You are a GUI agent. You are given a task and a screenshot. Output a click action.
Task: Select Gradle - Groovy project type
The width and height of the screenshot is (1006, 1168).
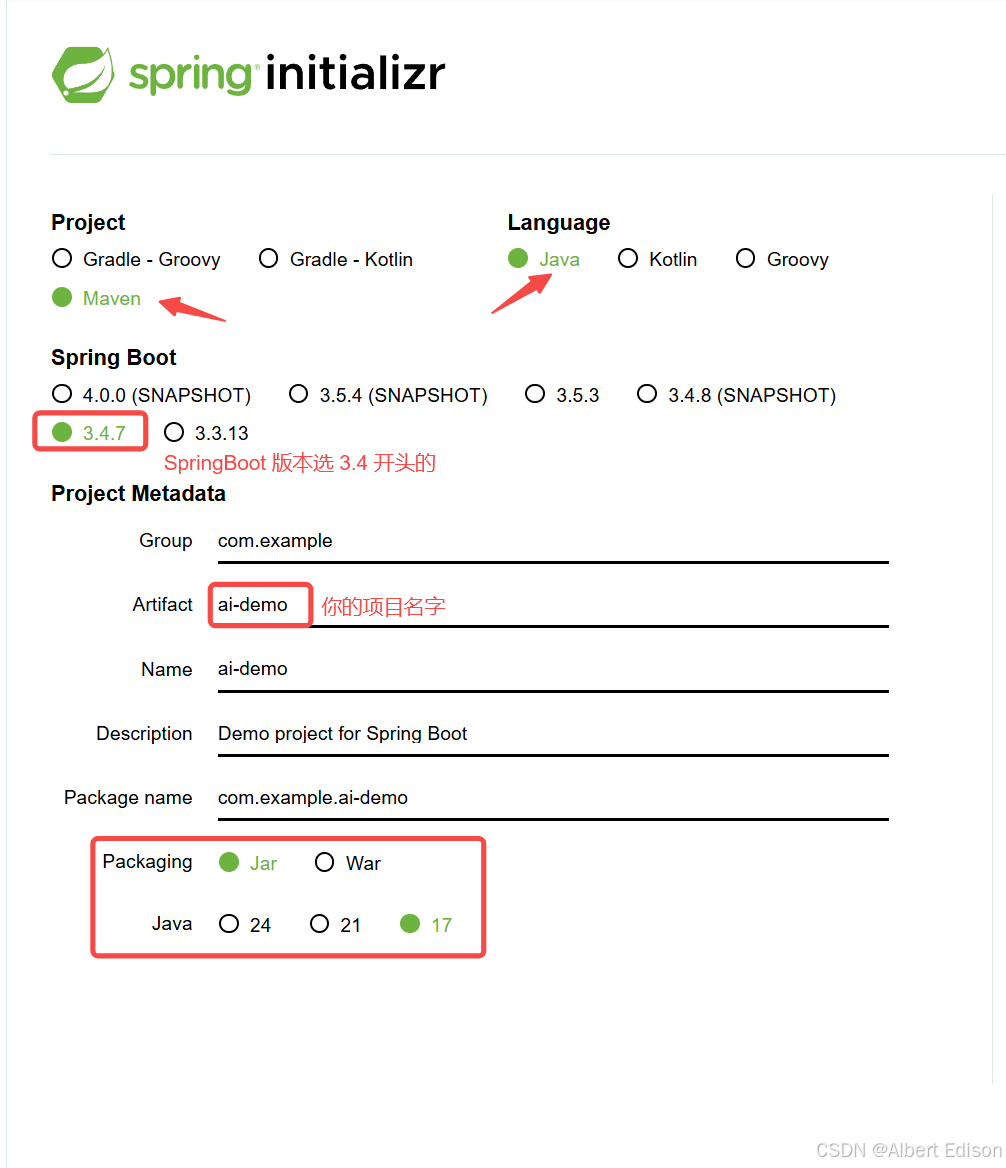click(136, 259)
